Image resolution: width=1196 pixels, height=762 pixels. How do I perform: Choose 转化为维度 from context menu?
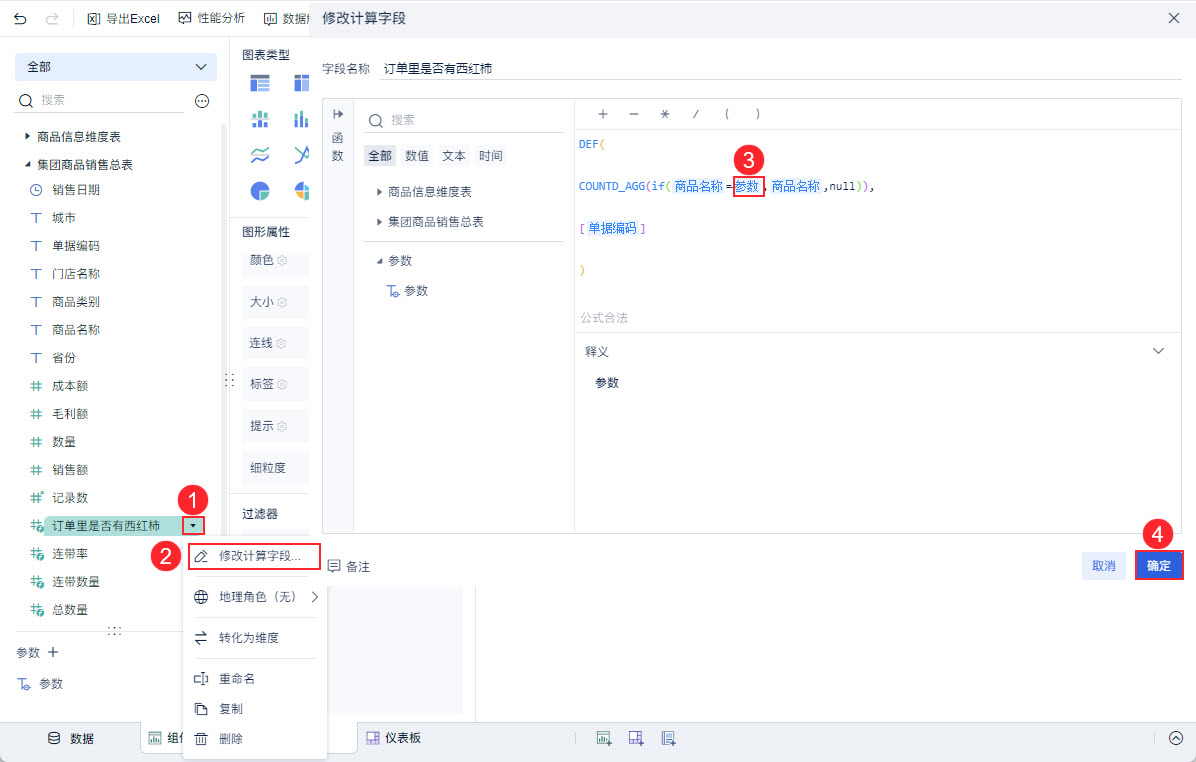click(255, 638)
